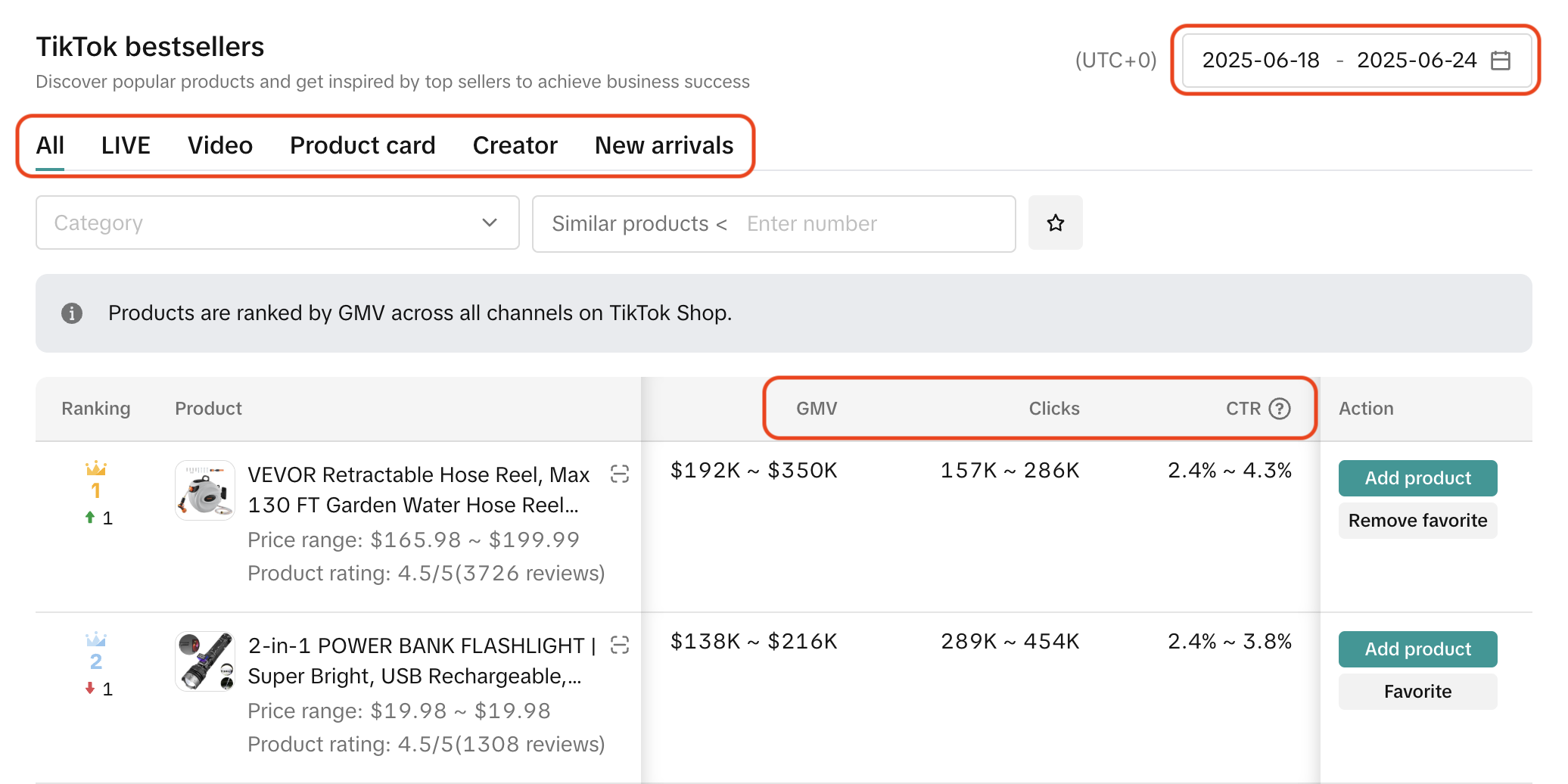Click the CTR help question mark icon
The height and width of the screenshot is (784, 1568).
tap(1279, 409)
